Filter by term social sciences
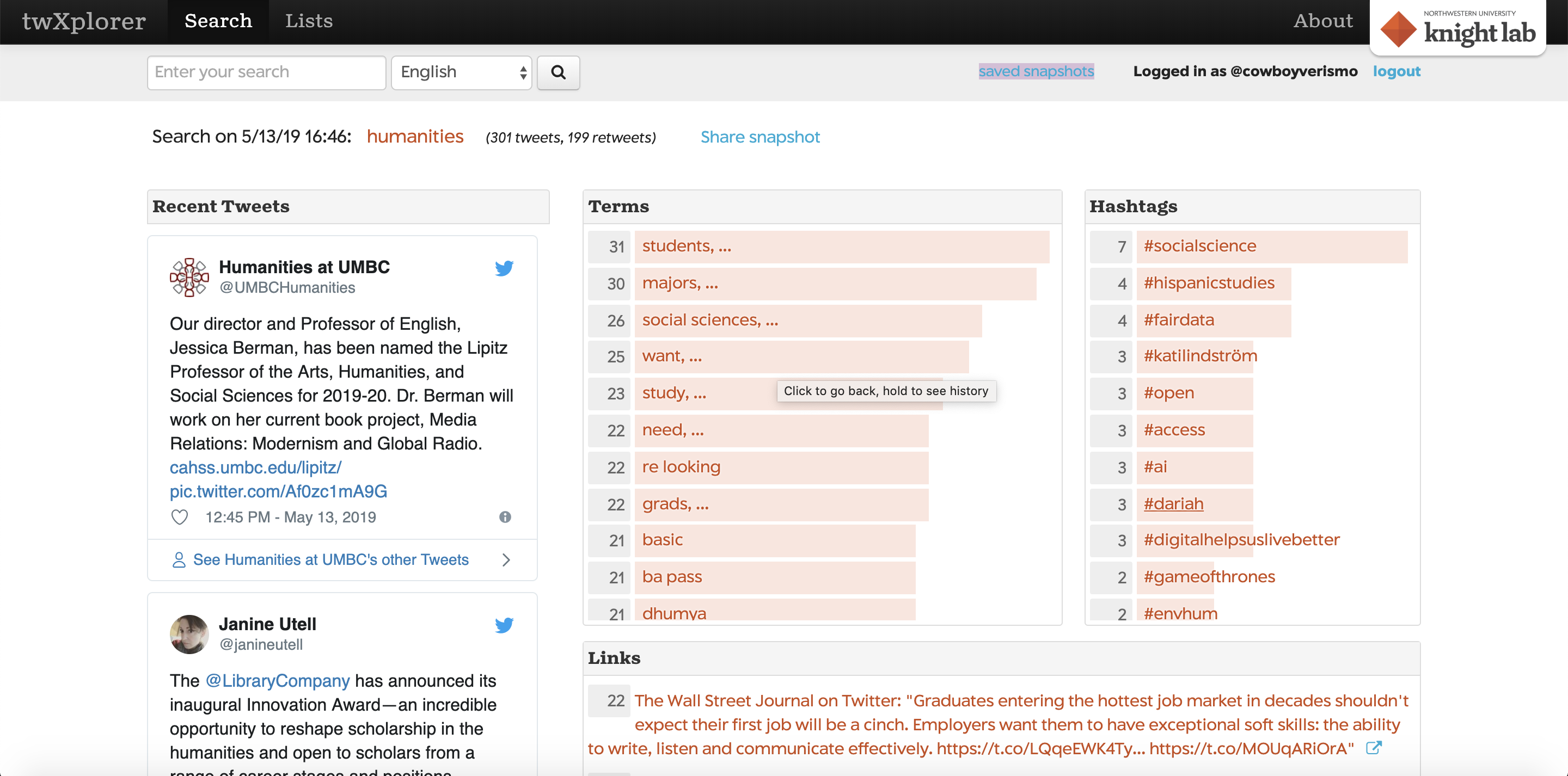The width and height of the screenshot is (1568, 776). pos(808,321)
